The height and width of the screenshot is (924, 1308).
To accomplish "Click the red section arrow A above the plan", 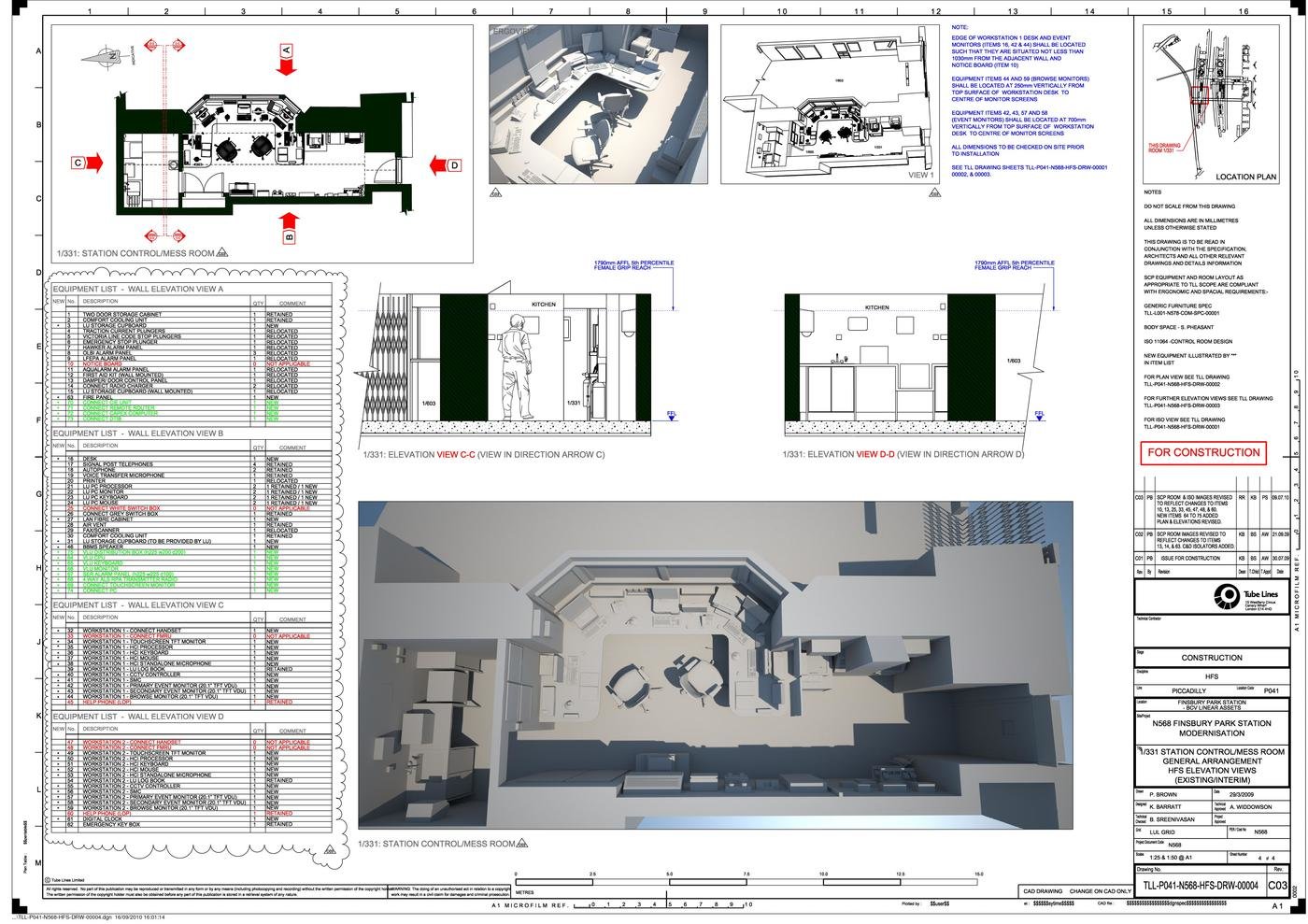I will pos(286,58).
